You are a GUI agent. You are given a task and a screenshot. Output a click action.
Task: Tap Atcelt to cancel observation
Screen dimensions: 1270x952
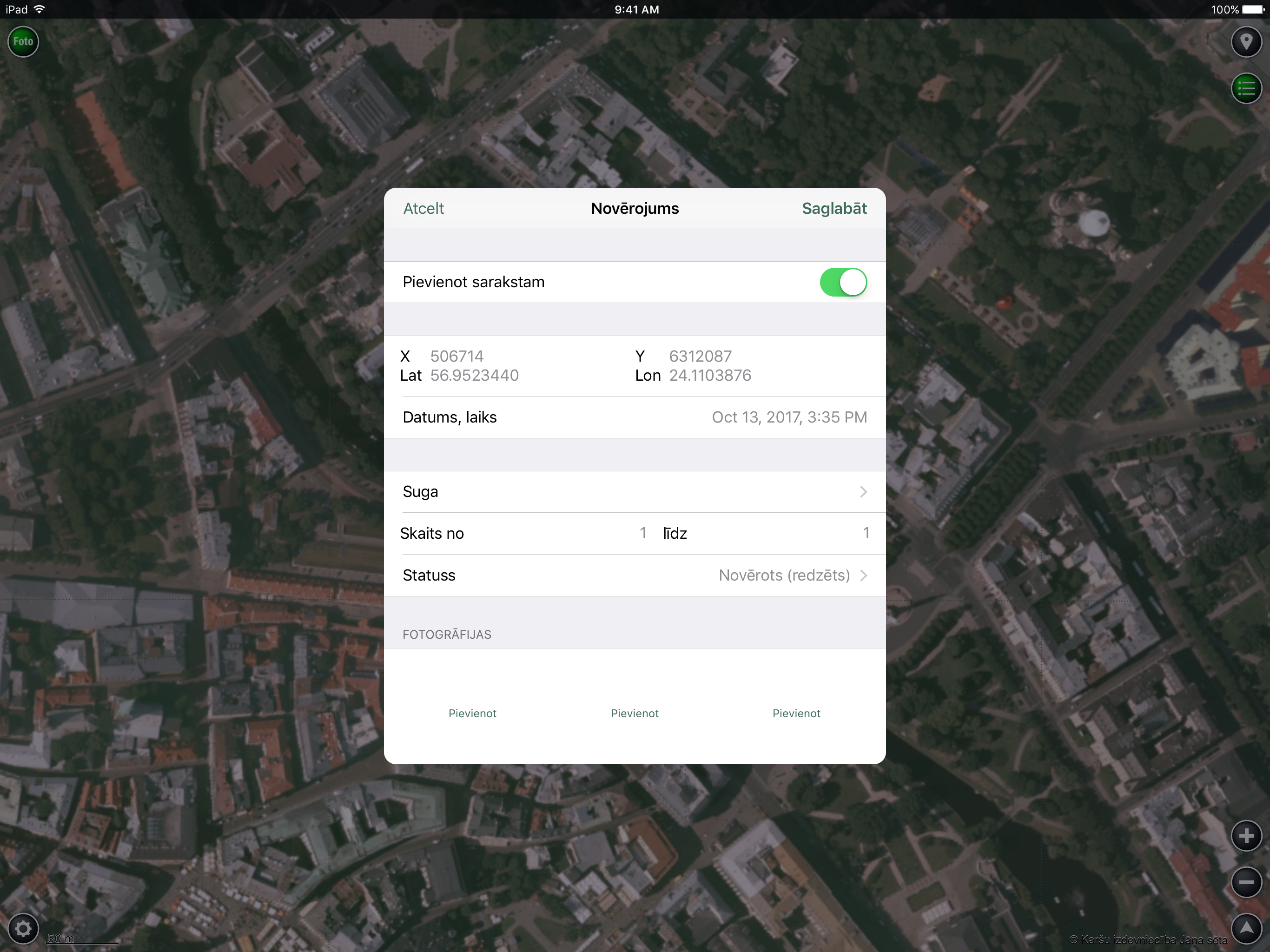(423, 208)
